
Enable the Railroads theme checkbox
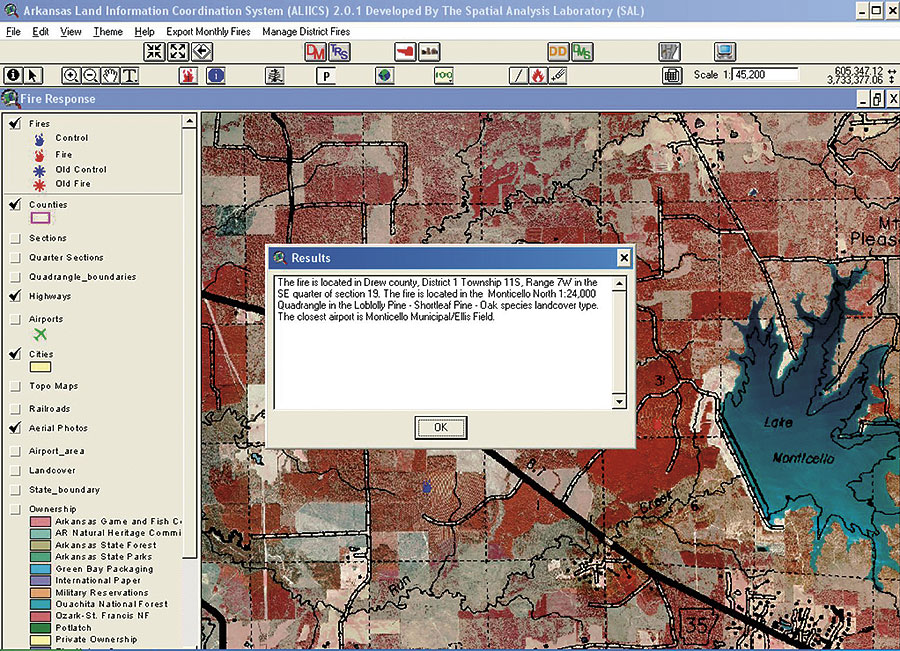coord(15,409)
